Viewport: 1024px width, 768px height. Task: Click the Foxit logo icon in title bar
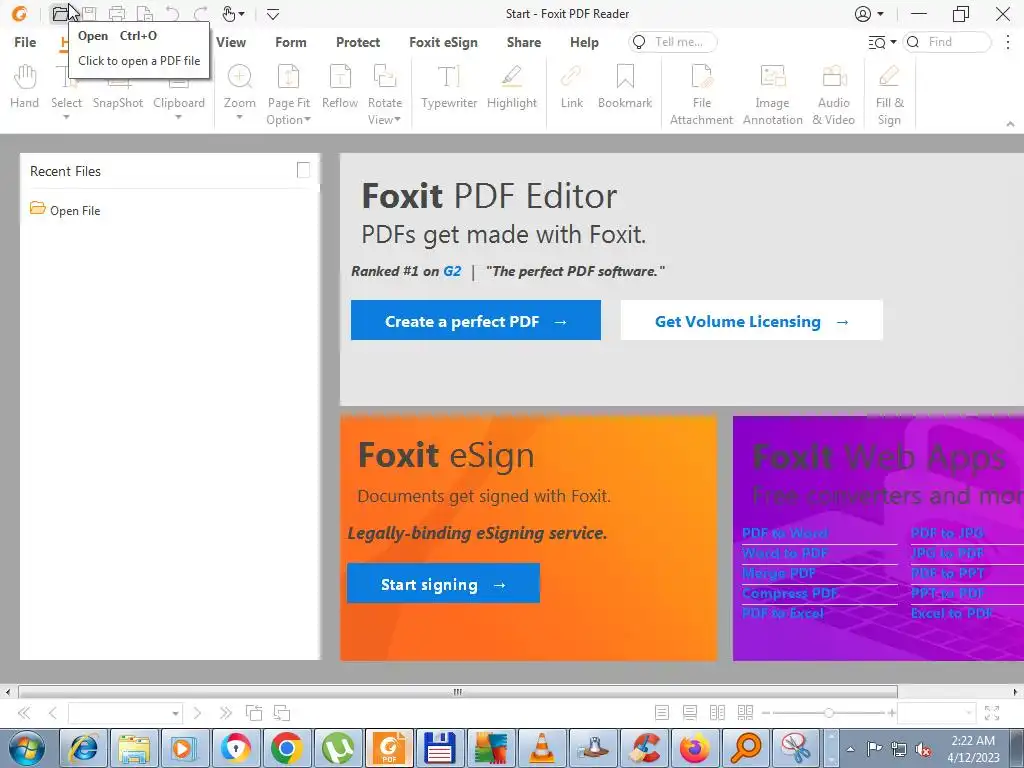pyautogui.click(x=20, y=13)
